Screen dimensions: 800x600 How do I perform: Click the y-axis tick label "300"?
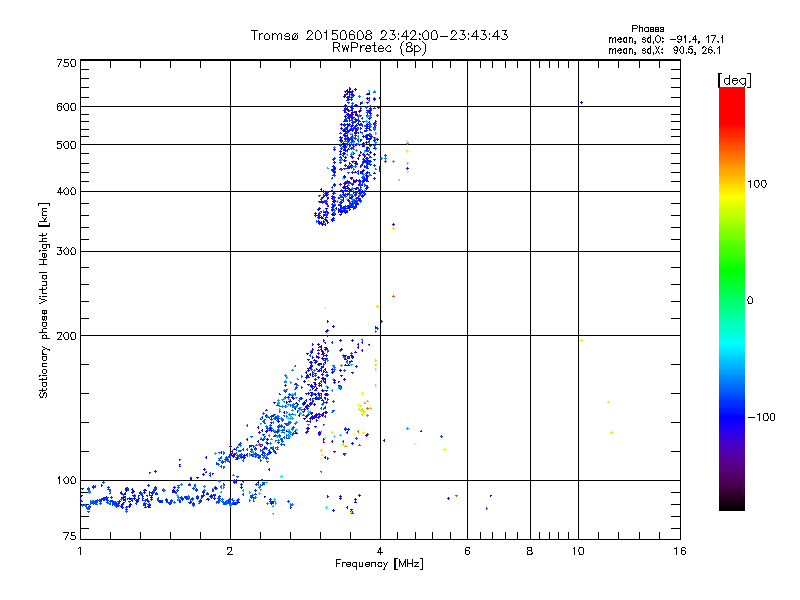coord(66,251)
